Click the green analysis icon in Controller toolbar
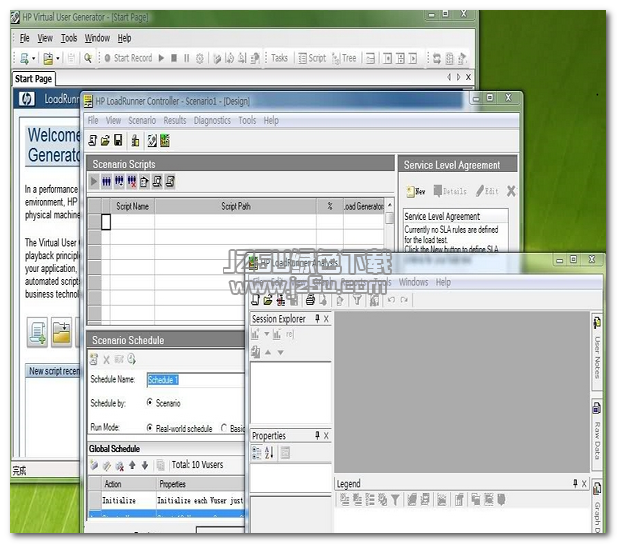Image resolution: width=617 pixels, height=544 pixels. [x=165, y=141]
